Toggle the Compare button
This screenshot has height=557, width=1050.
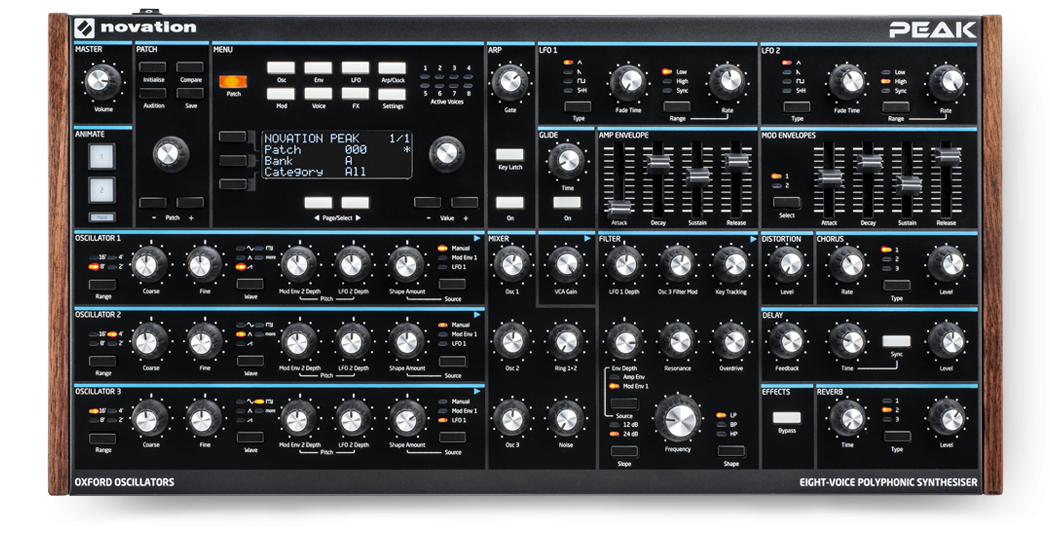click(190, 68)
